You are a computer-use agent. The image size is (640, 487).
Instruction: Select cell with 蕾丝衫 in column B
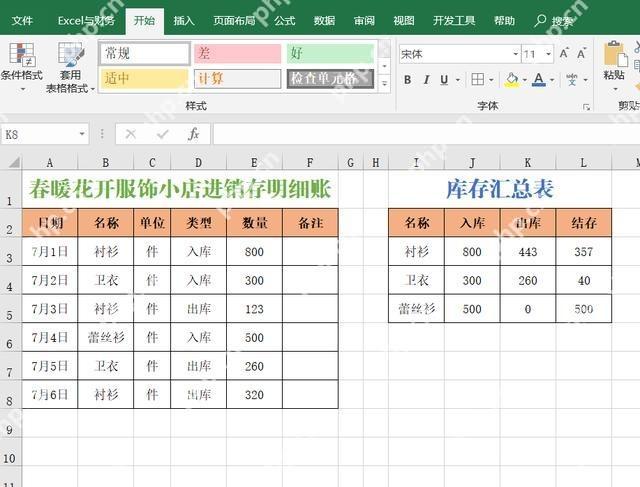click(106, 337)
